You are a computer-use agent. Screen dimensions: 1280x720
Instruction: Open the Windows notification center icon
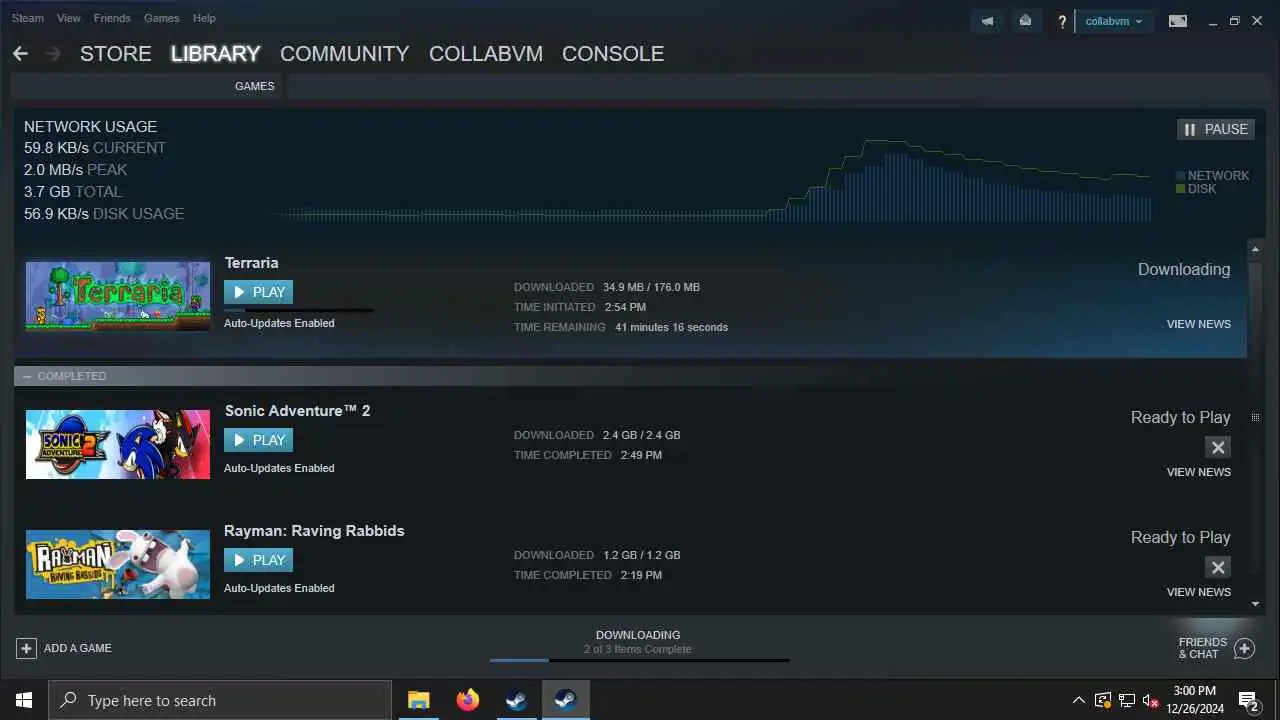click(1248, 700)
